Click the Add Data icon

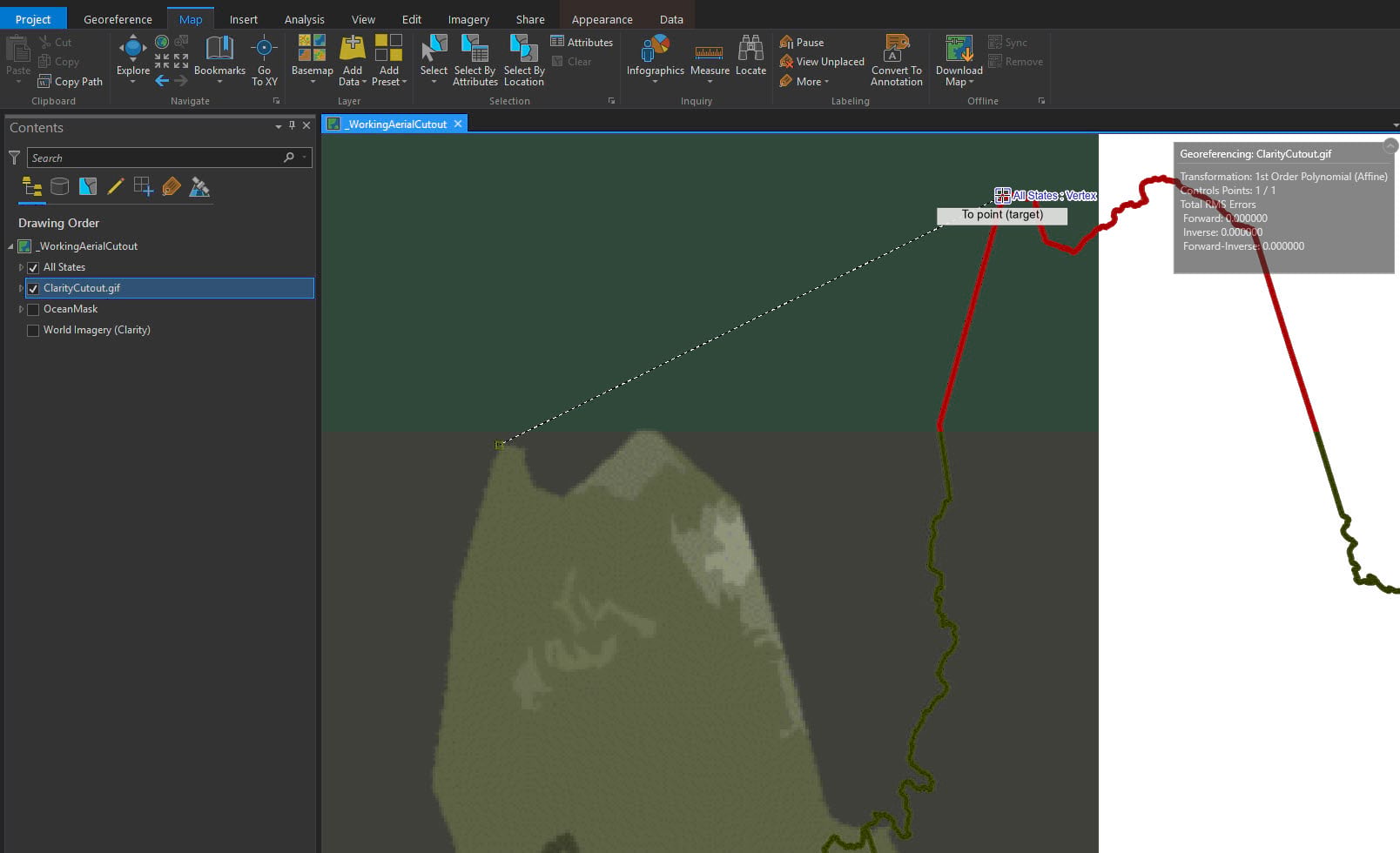(x=352, y=49)
